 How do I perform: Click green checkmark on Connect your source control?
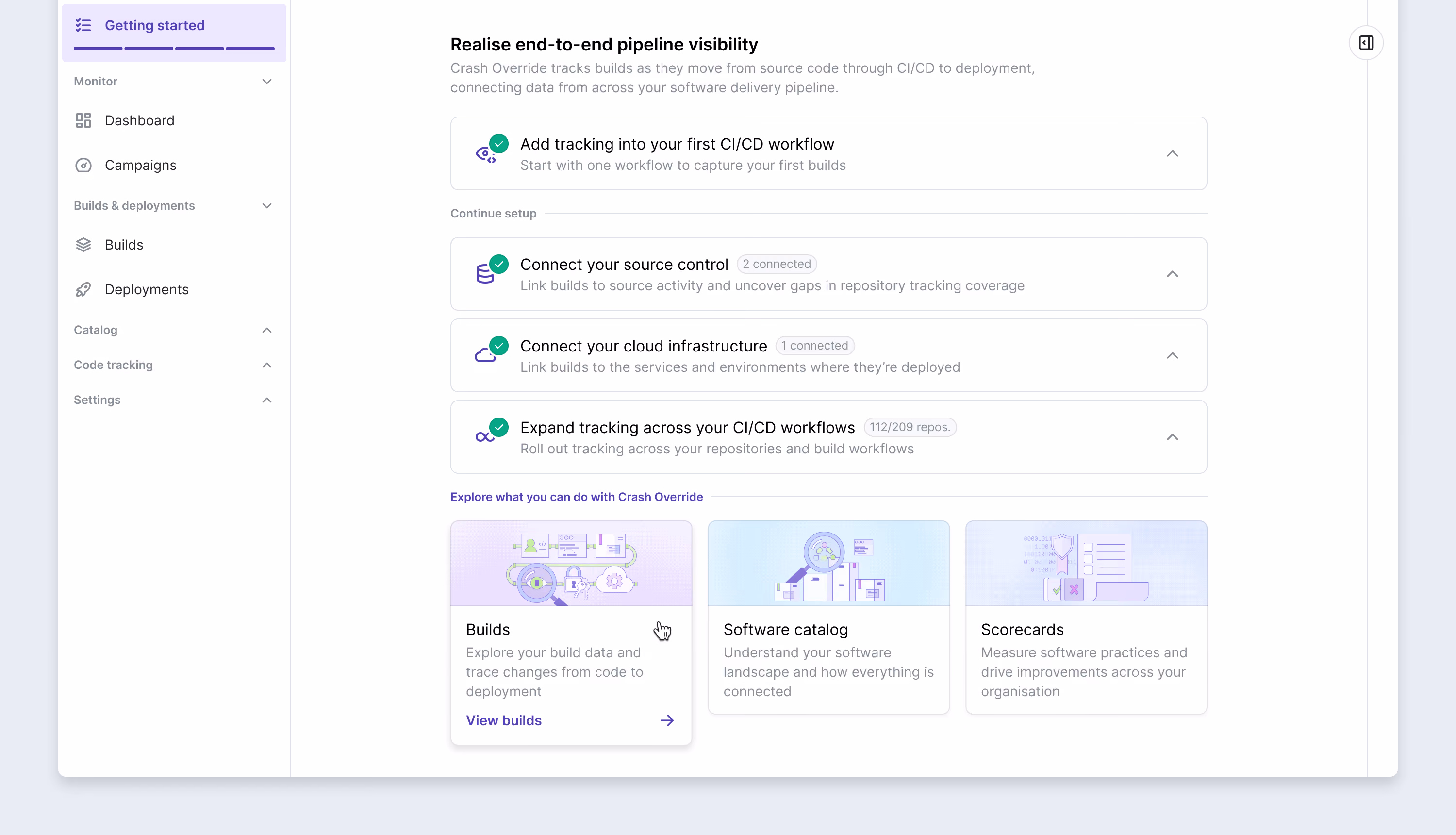(499, 264)
